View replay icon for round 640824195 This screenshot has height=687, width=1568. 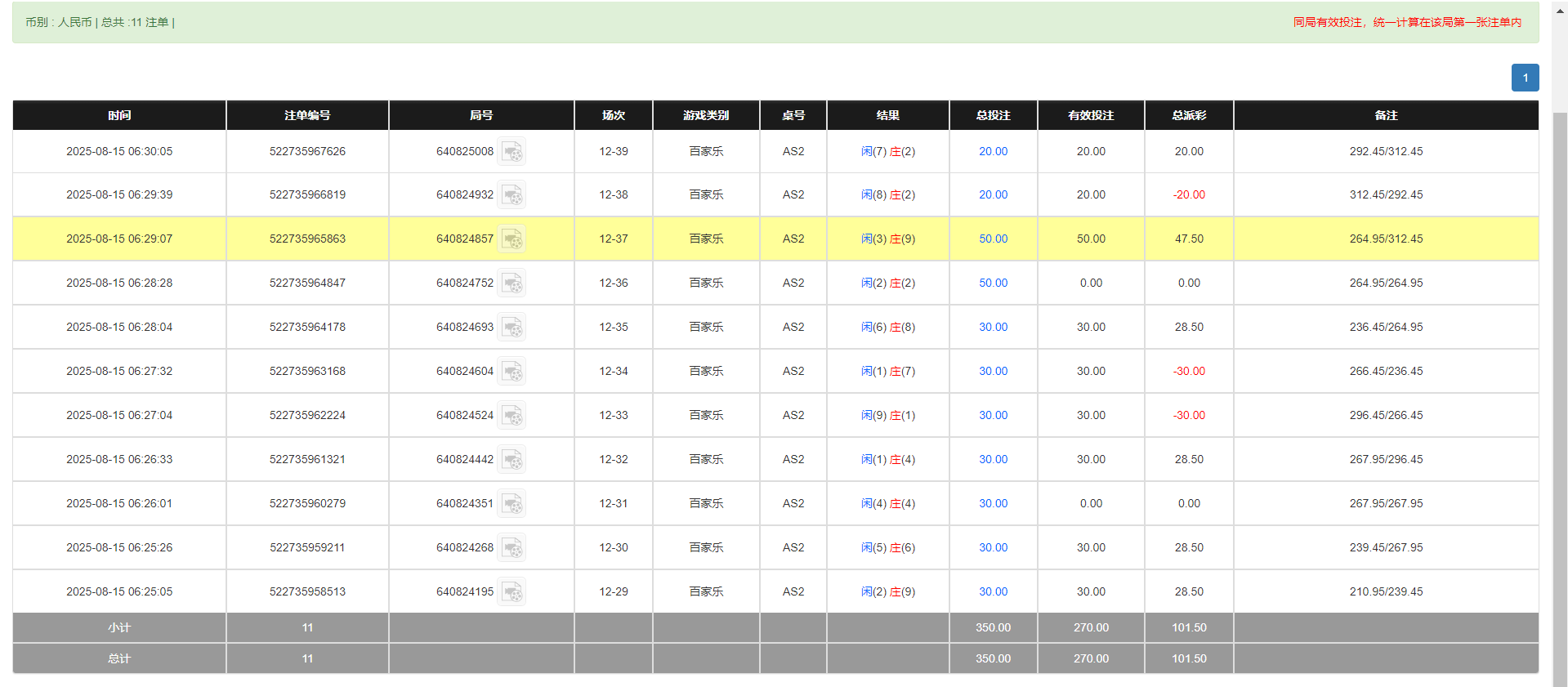[511, 592]
